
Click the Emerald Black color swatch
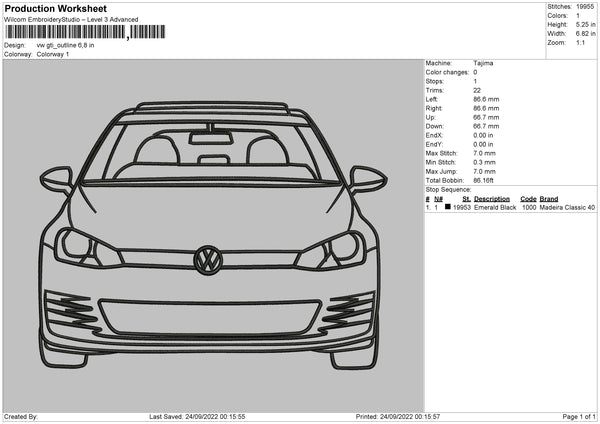point(448,207)
